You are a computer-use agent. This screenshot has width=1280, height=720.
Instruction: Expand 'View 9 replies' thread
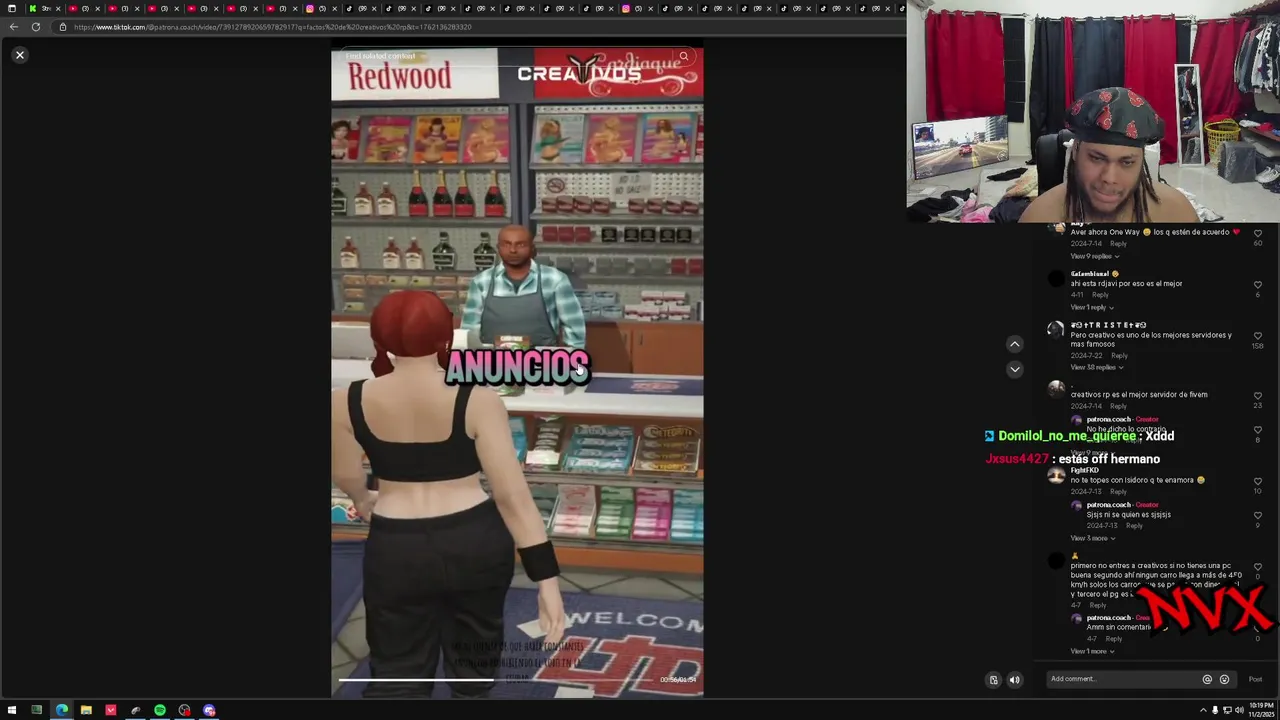(x=1094, y=256)
